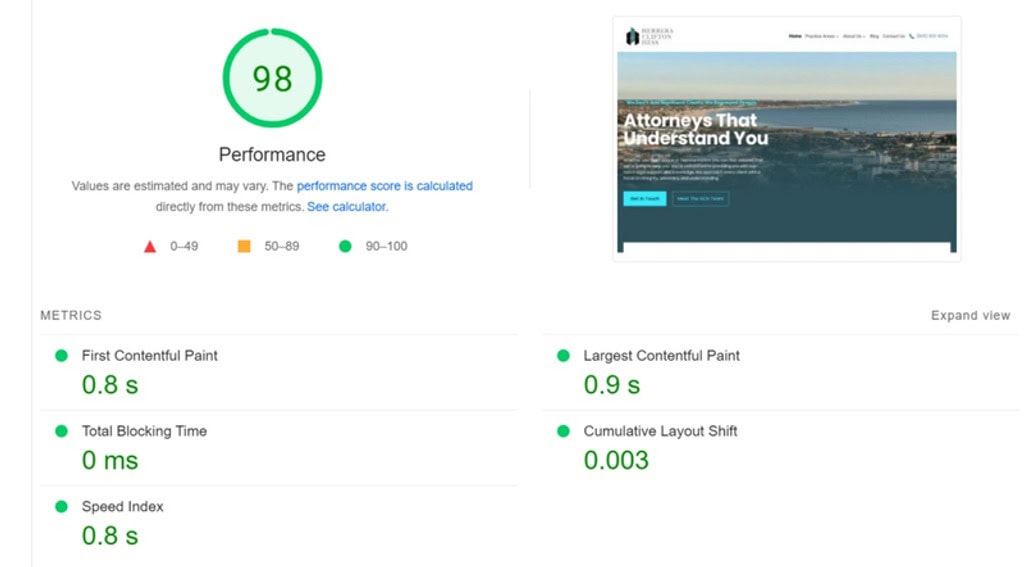Click the 0 ms blocking time value
Viewport: 1024px width, 567px height.
[x=110, y=461]
